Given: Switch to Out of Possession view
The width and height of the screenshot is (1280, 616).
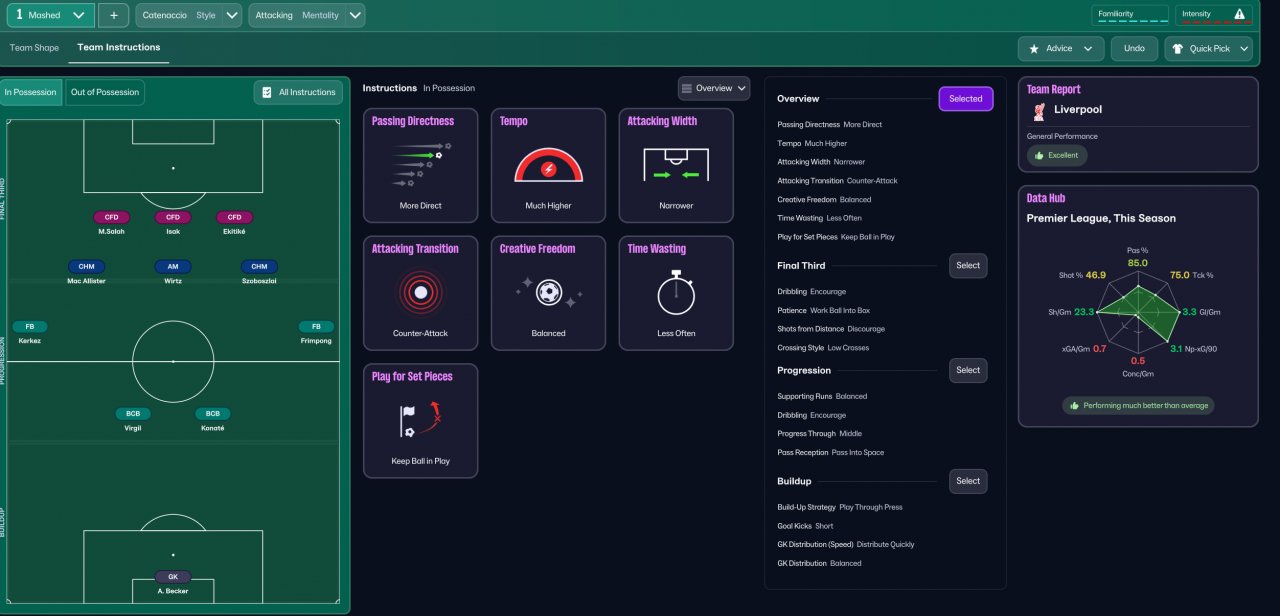Looking at the screenshot, I should 105,92.
